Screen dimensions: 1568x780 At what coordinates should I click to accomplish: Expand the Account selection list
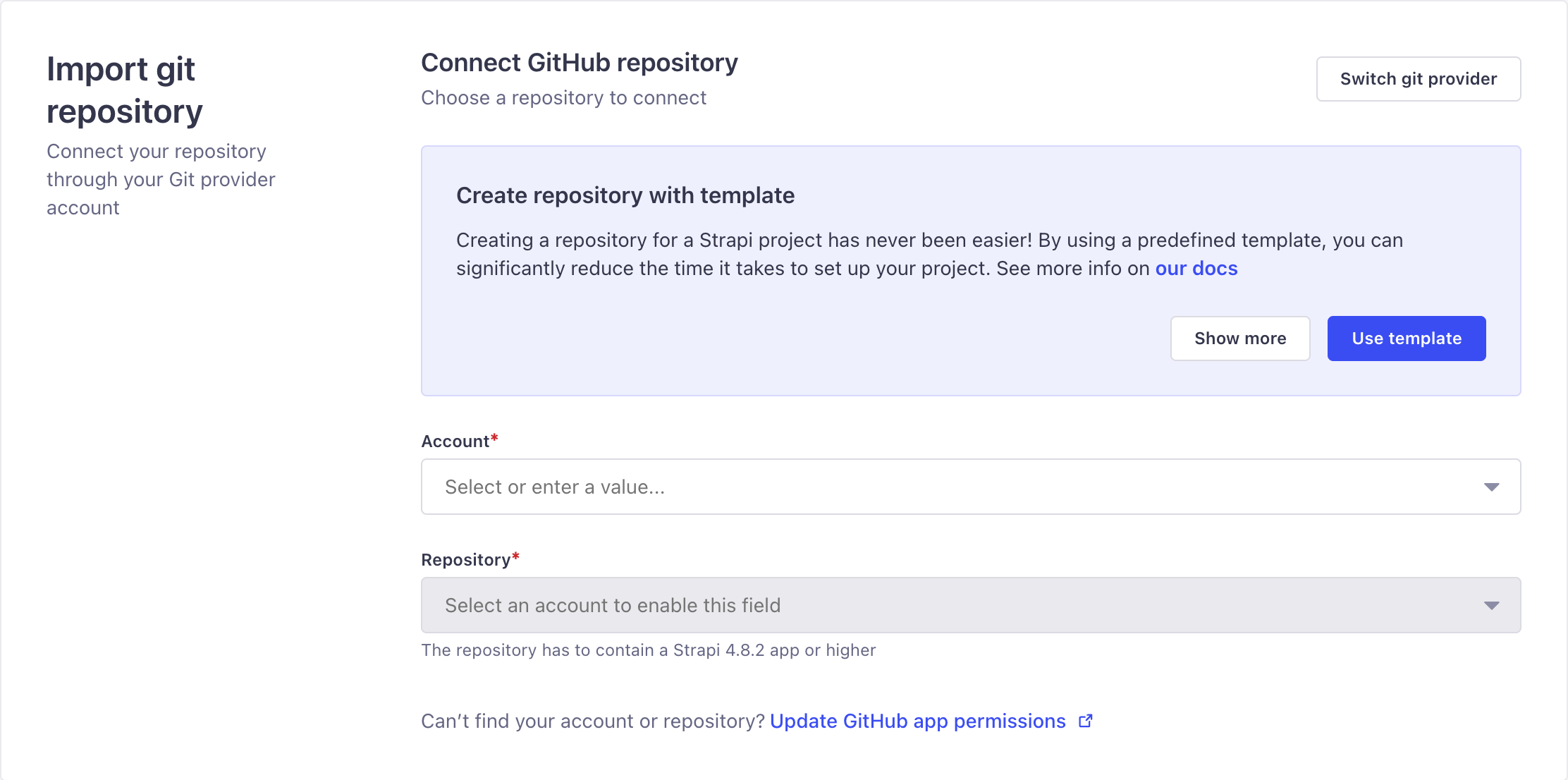[x=1492, y=487]
